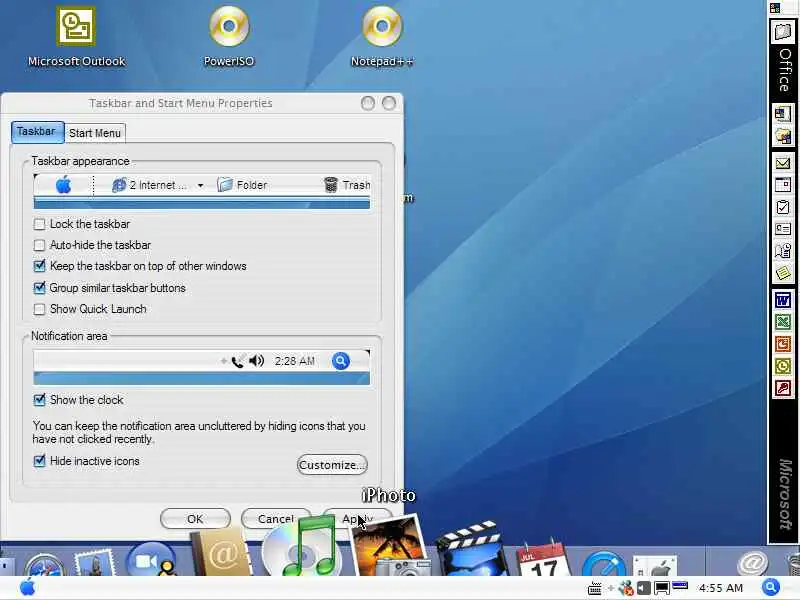Click New Task clipboard in Office bar
Viewport: 800px width, 600px height.
pos(783,207)
